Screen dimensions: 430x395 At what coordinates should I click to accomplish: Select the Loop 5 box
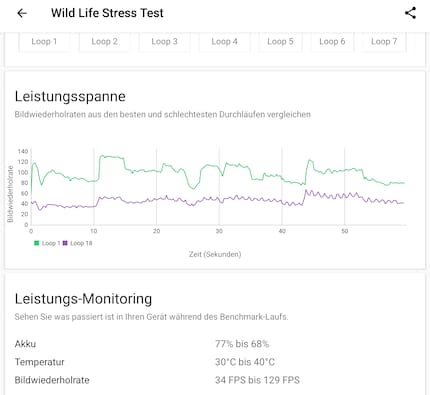(280, 42)
